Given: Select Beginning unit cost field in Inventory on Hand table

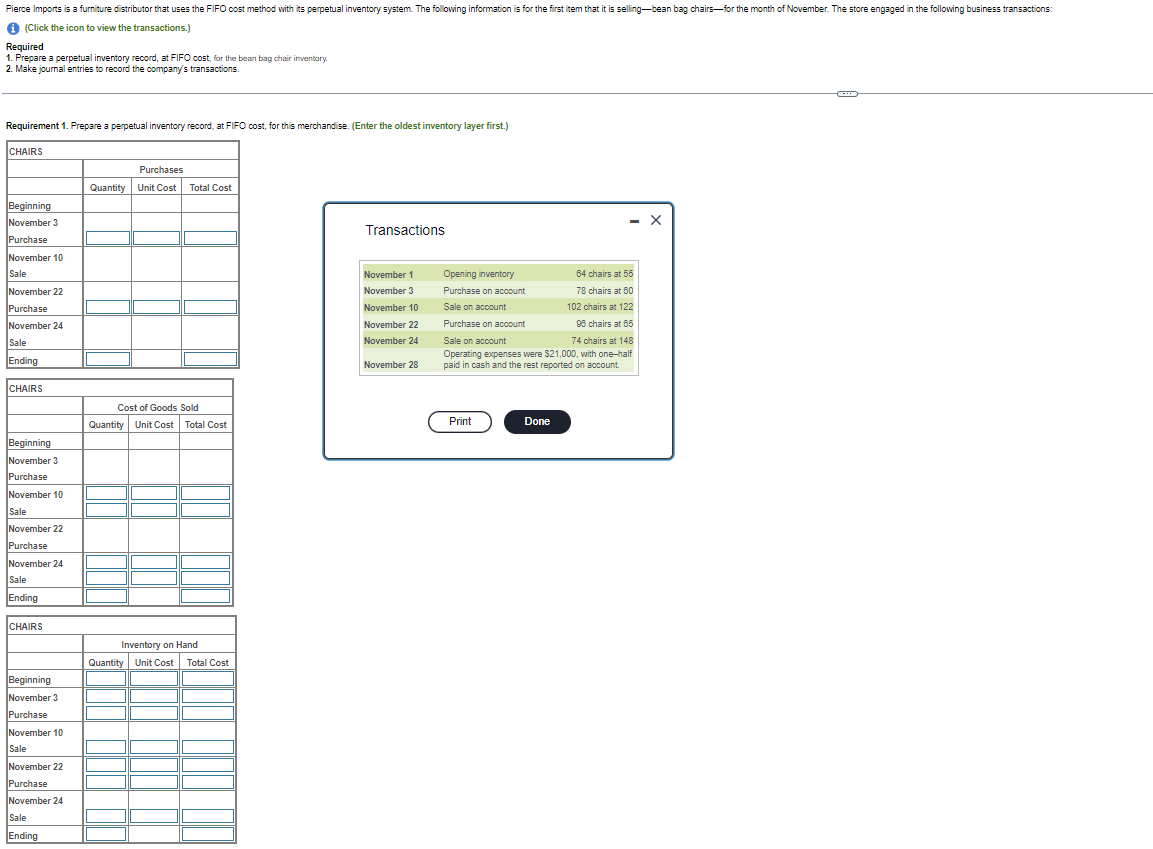Looking at the screenshot, I should tap(154, 678).
